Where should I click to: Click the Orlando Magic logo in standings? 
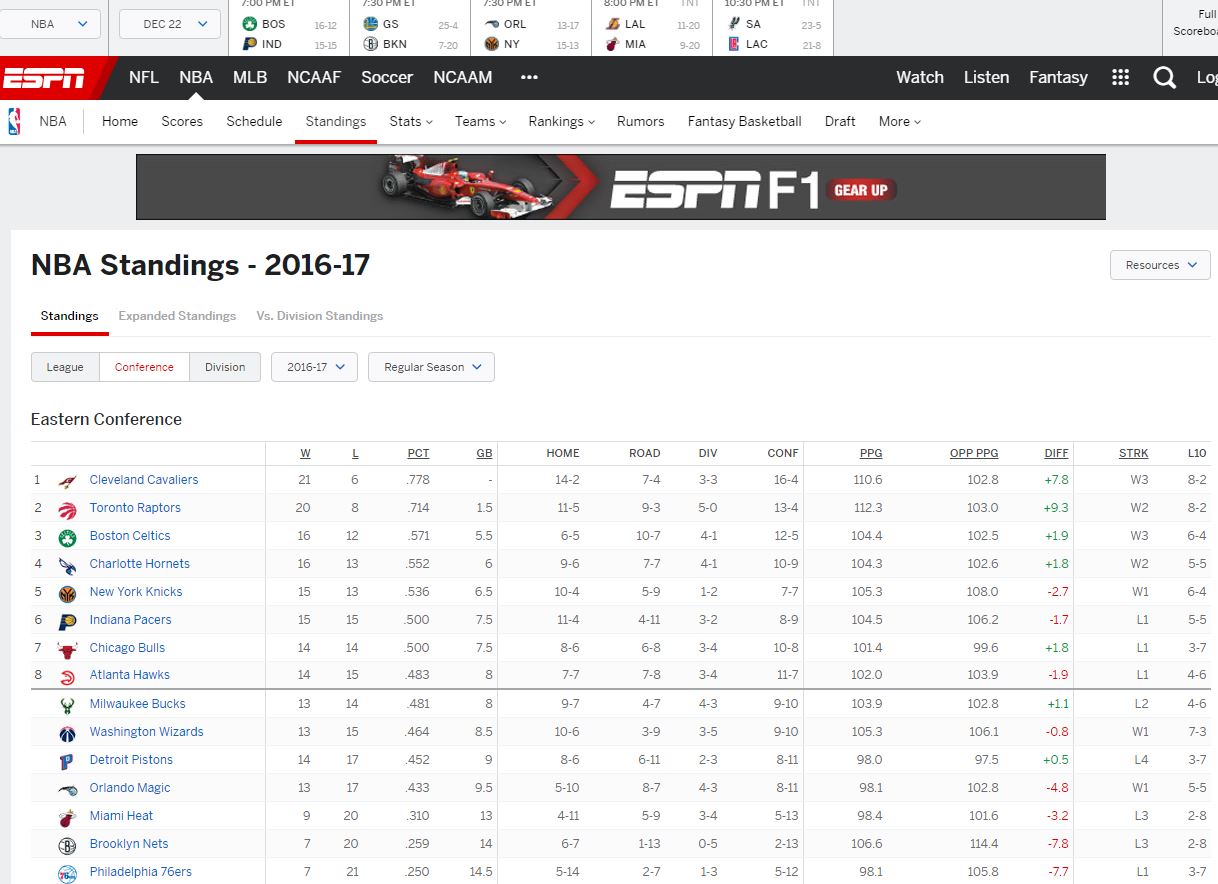point(67,789)
